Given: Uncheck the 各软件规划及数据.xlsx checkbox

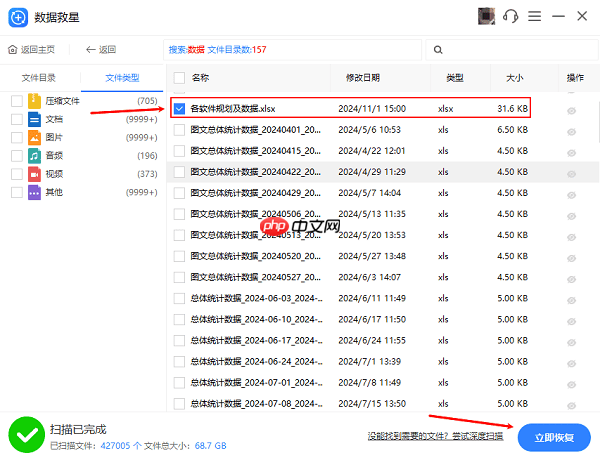Looking at the screenshot, I should [179, 109].
